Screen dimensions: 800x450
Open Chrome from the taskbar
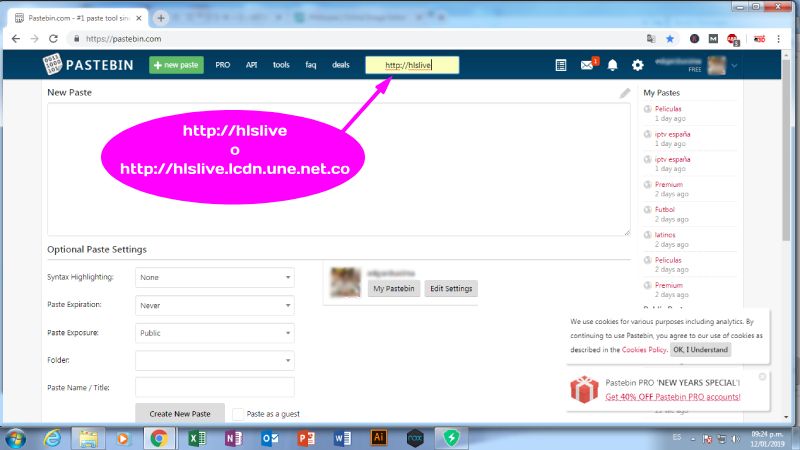159,438
